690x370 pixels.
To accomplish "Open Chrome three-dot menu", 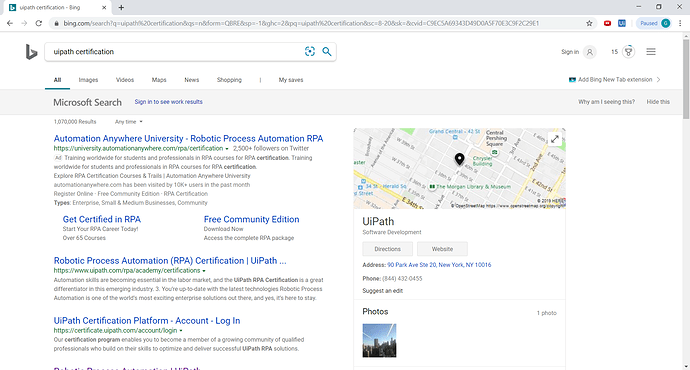I will click(x=680, y=23).
